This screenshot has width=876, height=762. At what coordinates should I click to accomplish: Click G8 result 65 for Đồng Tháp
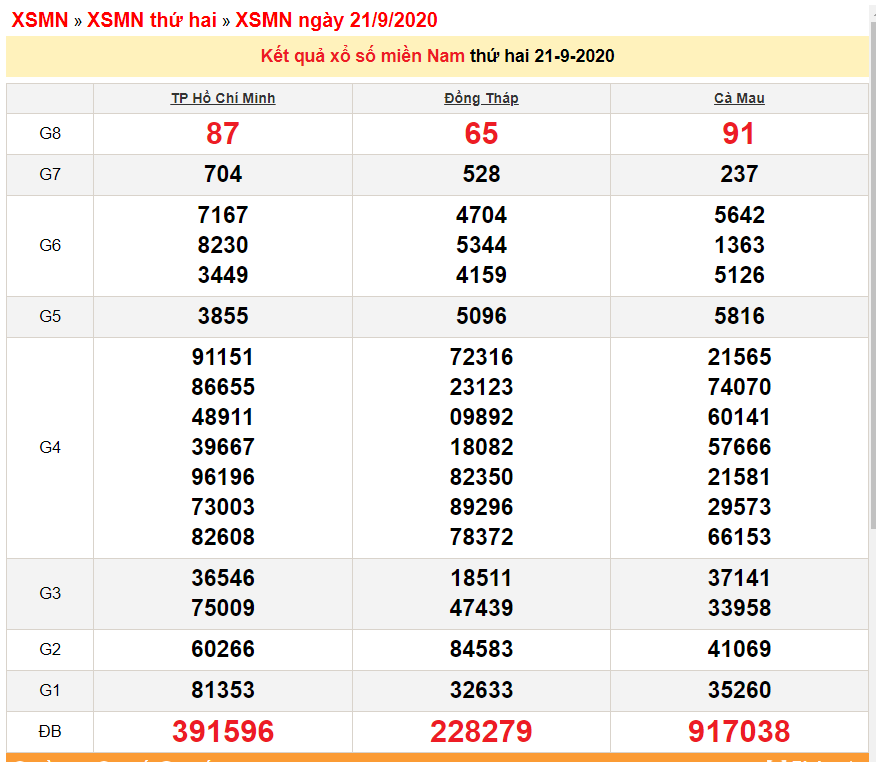(x=481, y=133)
